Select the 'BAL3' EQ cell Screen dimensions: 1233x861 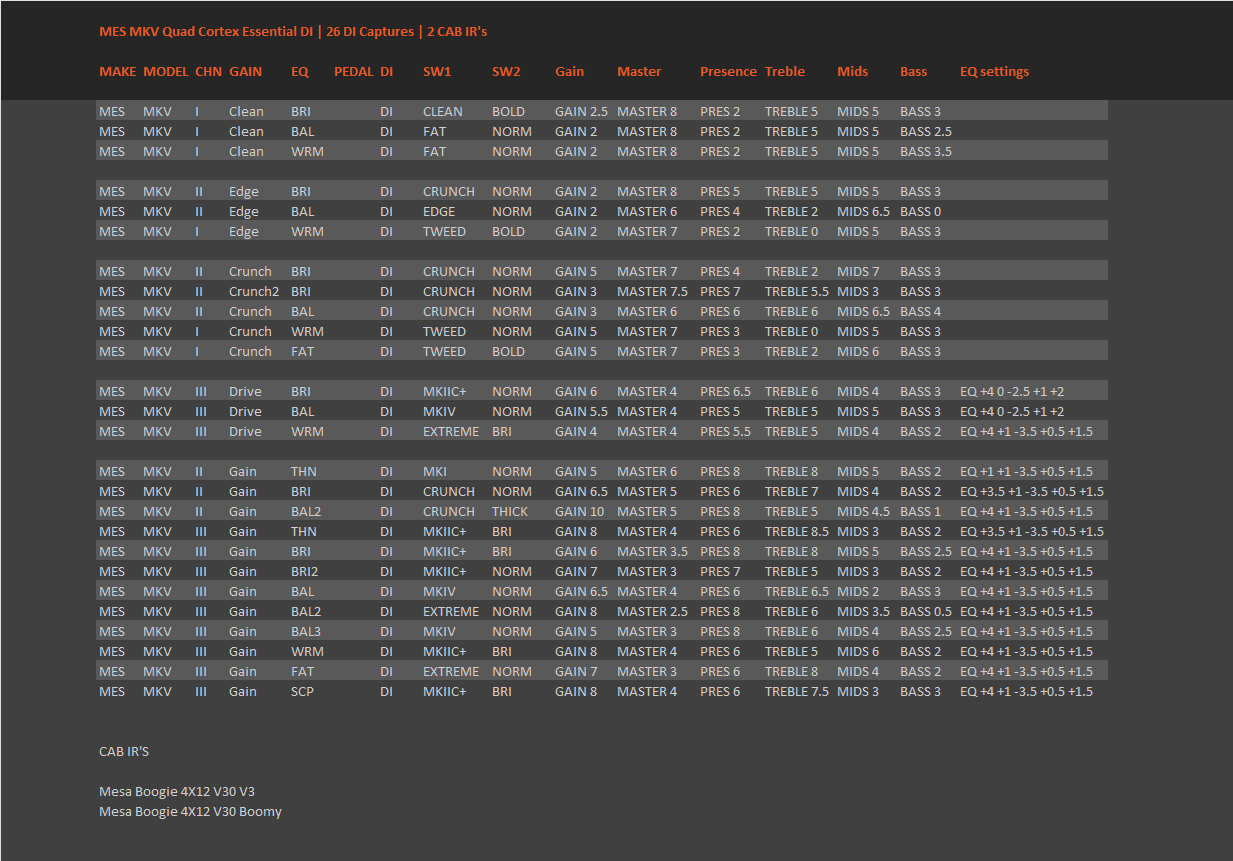click(x=306, y=632)
